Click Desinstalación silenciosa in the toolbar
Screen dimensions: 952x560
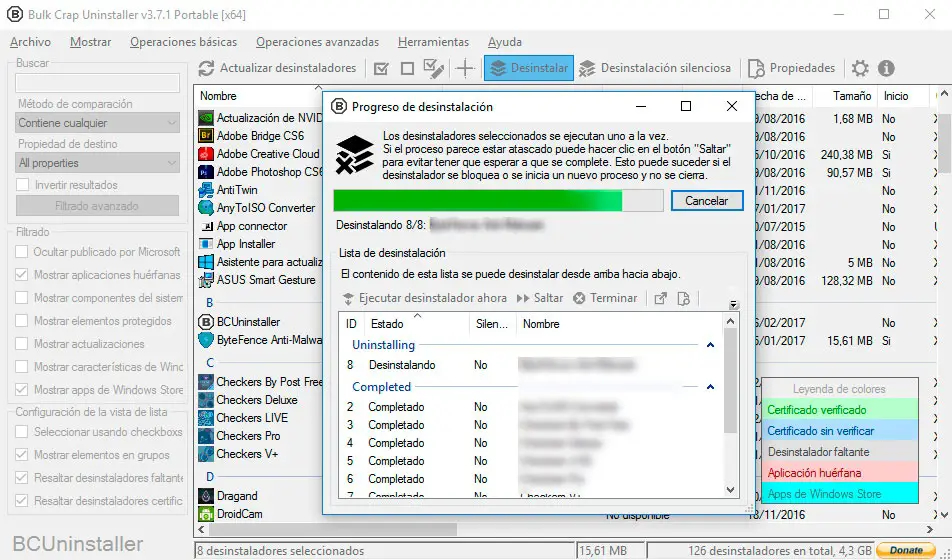coord(654,68)
